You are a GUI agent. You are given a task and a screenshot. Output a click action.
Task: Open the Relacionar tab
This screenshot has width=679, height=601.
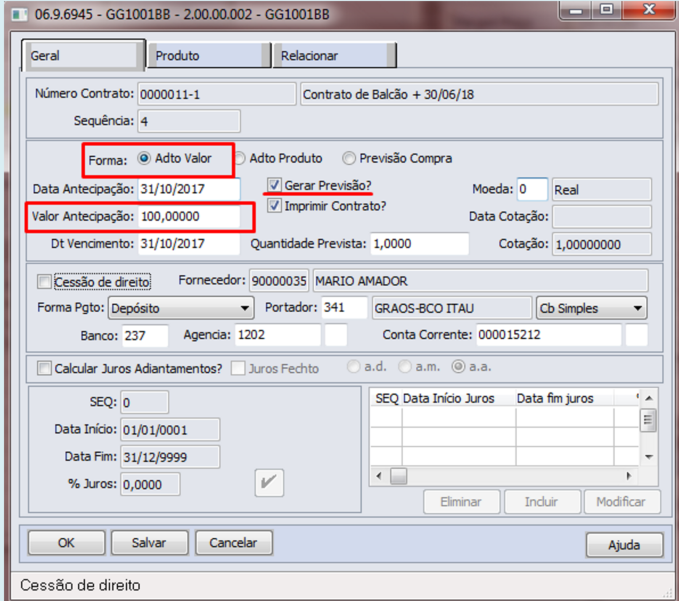pyautogui.click(x=334, y=55)
